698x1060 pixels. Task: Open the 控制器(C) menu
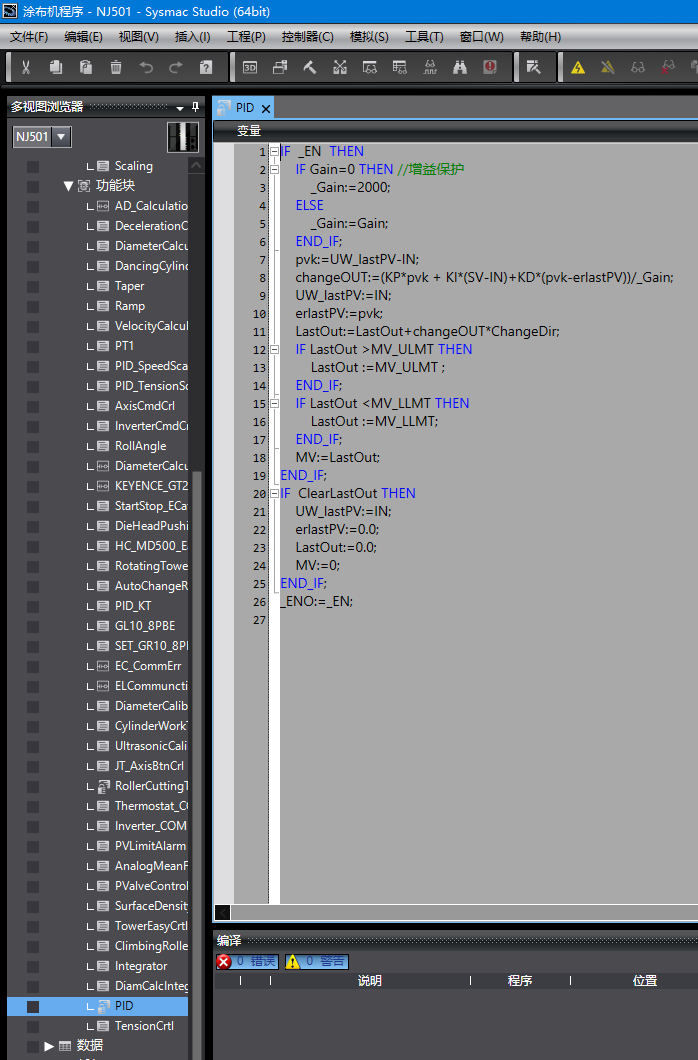click(x=307, y=37)
